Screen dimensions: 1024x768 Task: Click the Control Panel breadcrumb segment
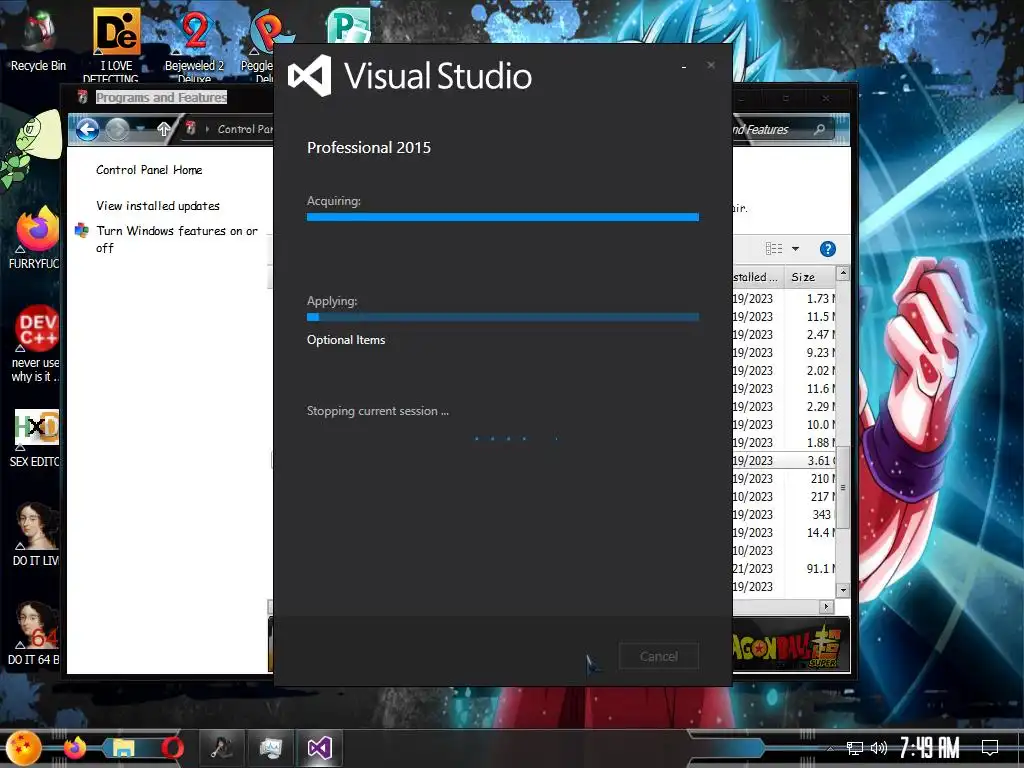click(x=245, y=129)
